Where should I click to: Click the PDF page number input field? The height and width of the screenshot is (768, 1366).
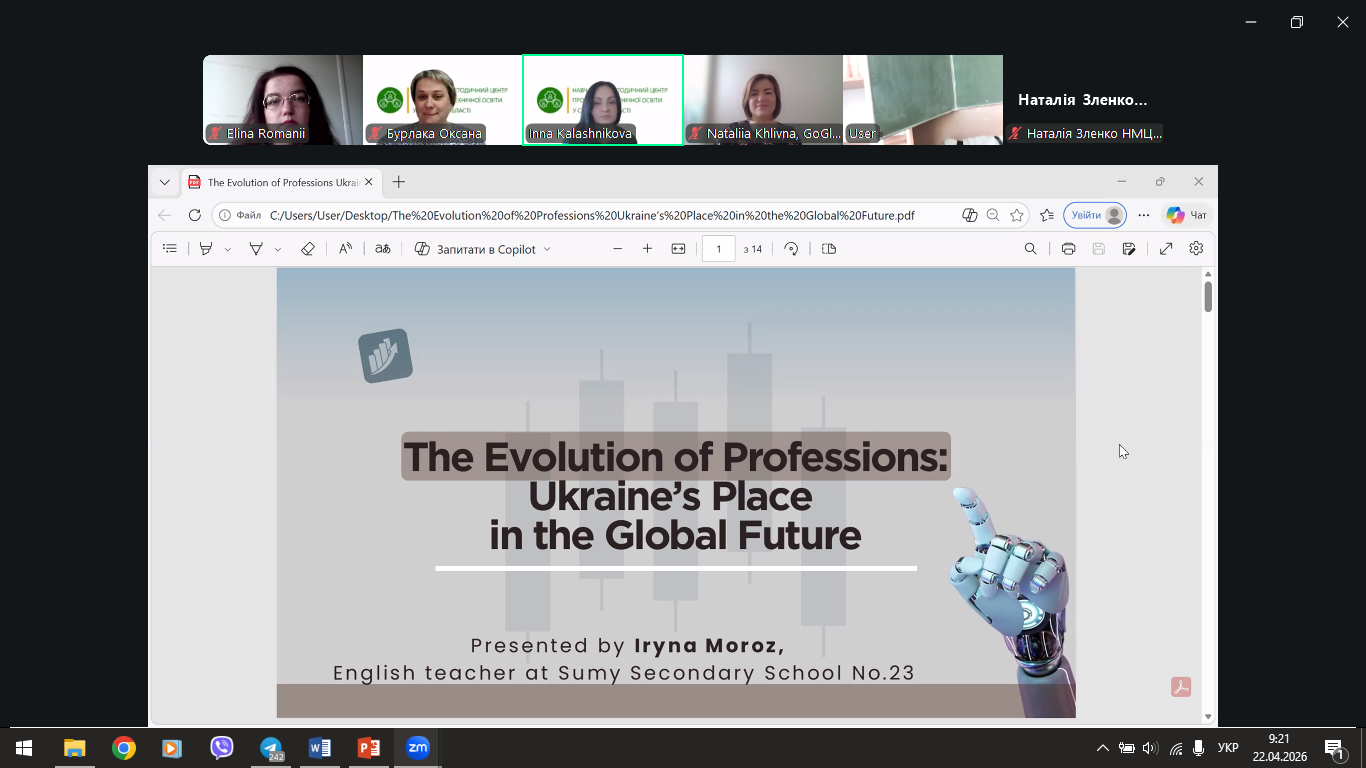[x=718, y=249]
